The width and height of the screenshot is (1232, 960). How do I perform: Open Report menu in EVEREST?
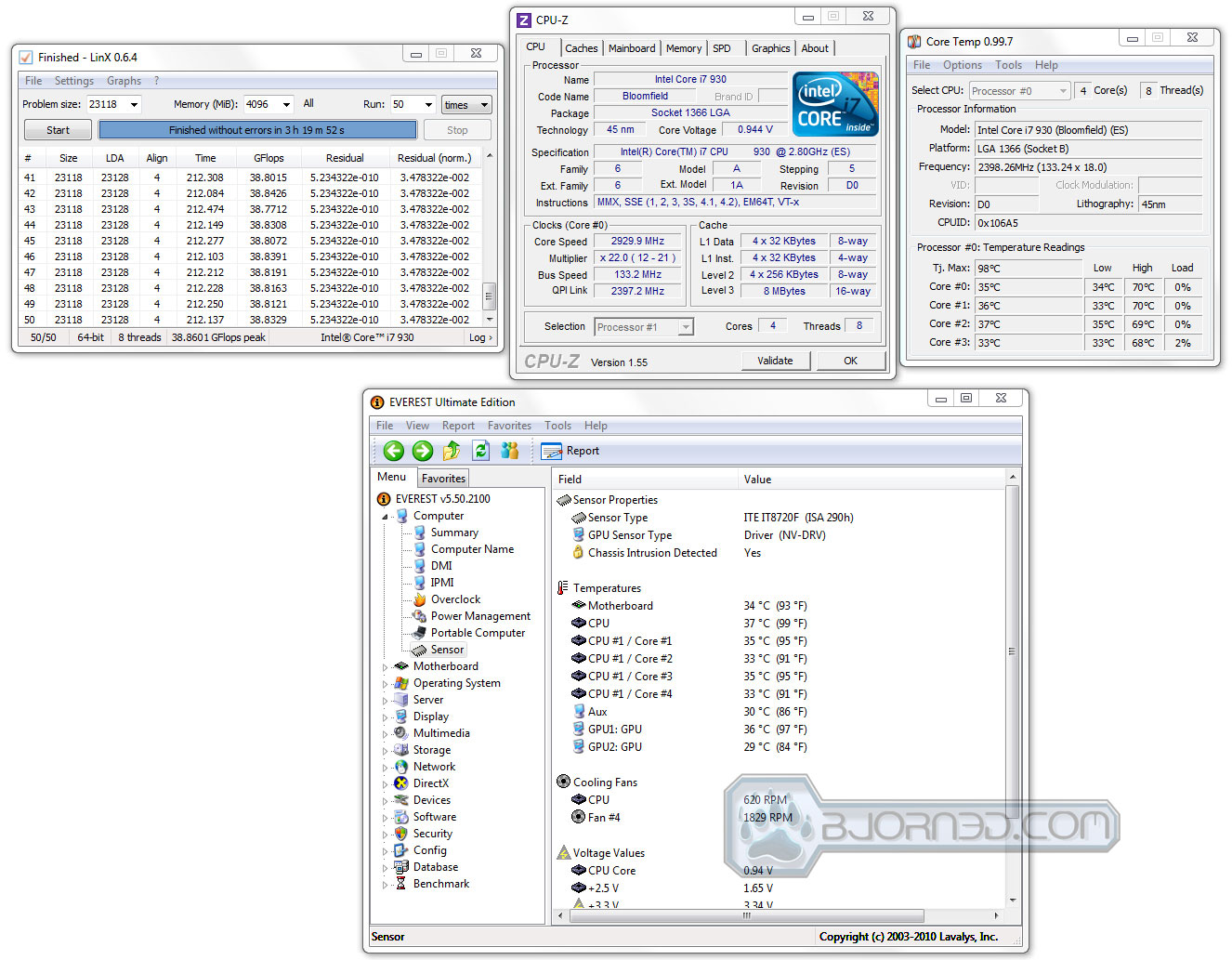pos(458,426)
